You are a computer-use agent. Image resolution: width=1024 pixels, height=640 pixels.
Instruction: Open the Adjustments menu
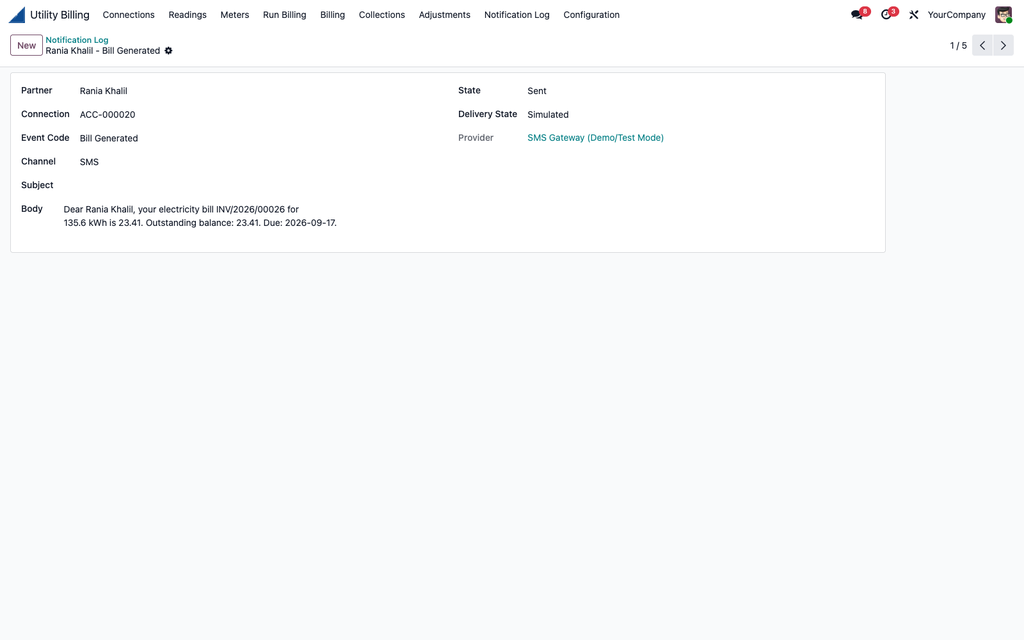tap(445, 14)
